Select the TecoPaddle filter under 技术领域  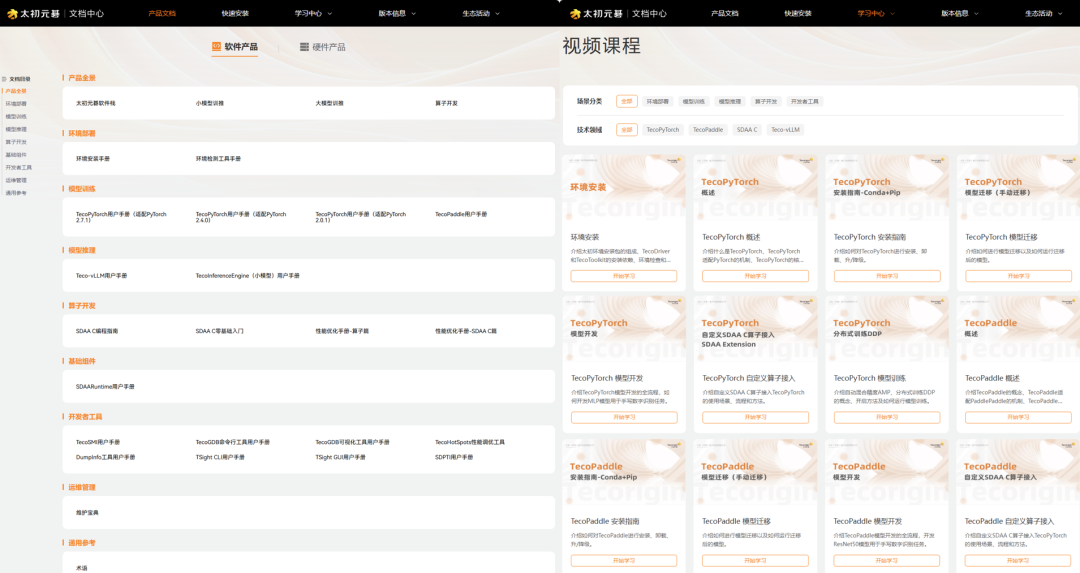707,130
